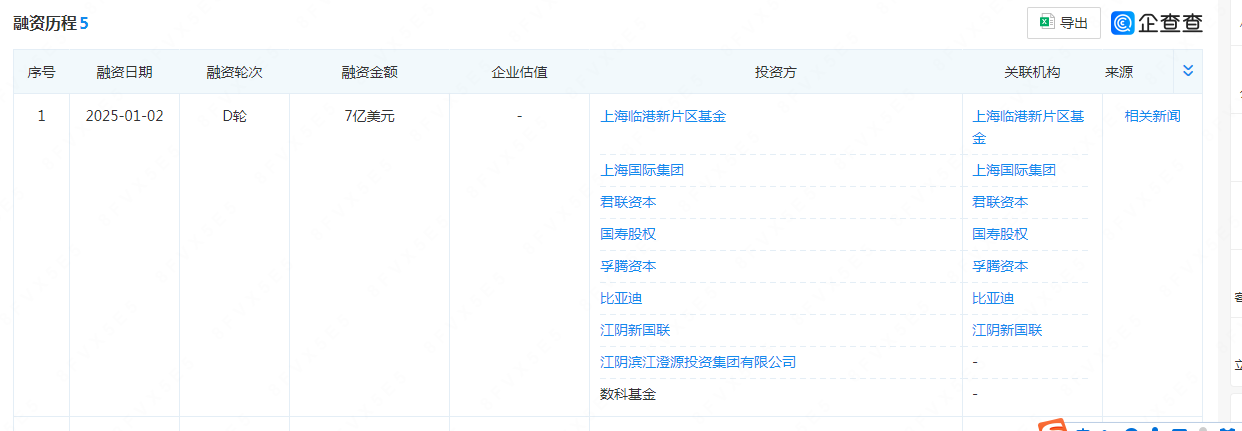Click 数科基金 investor entry

pyautogui.click(x=628, y=394)
